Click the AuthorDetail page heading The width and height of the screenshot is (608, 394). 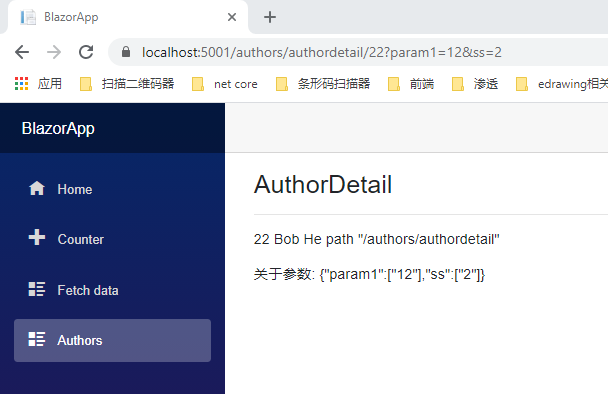click(323, 185)
